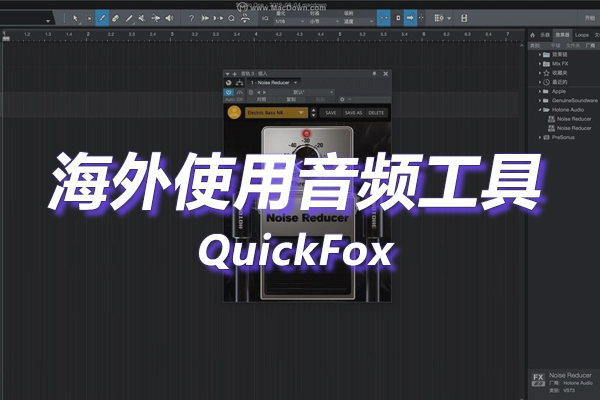Click the preset up/down stepper
600x400 pixels.
313,113
